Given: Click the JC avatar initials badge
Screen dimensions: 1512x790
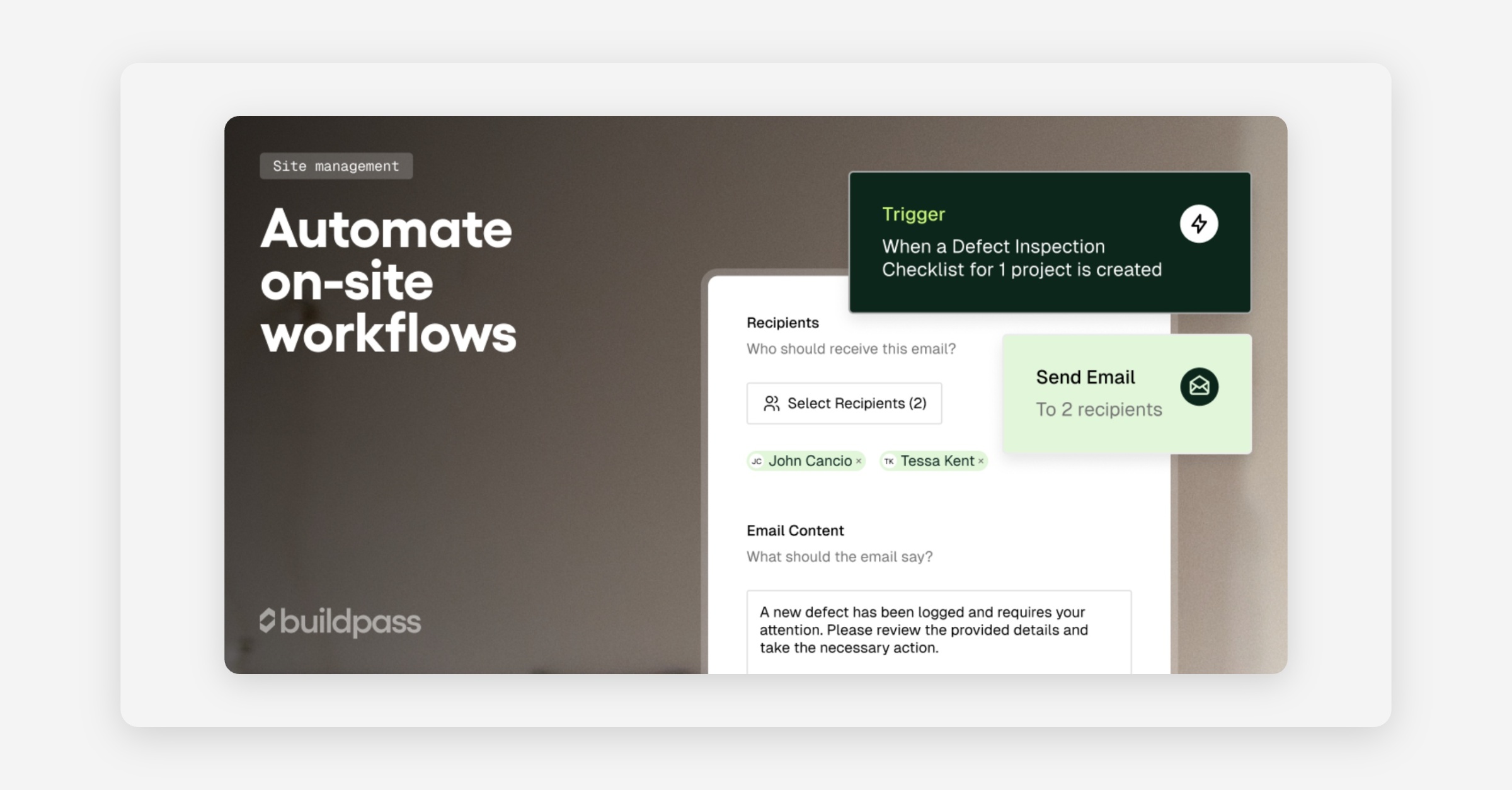Looking at the screenshot, I should tap(757, 461).
